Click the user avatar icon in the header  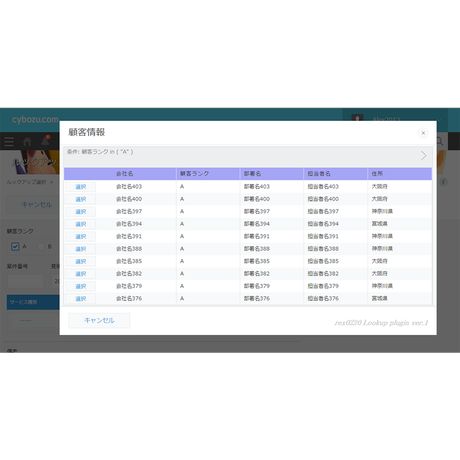pos(357,118)
